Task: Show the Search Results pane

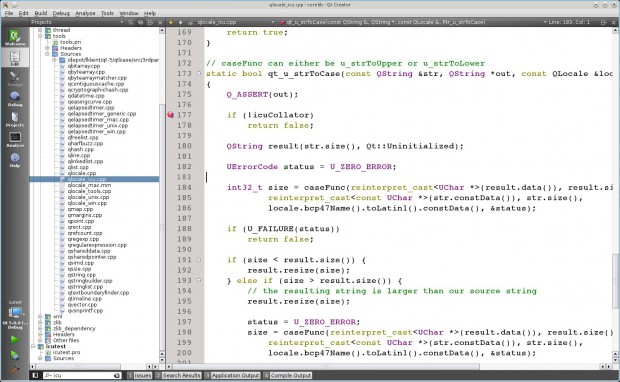Action: click(x=178, y=375)
